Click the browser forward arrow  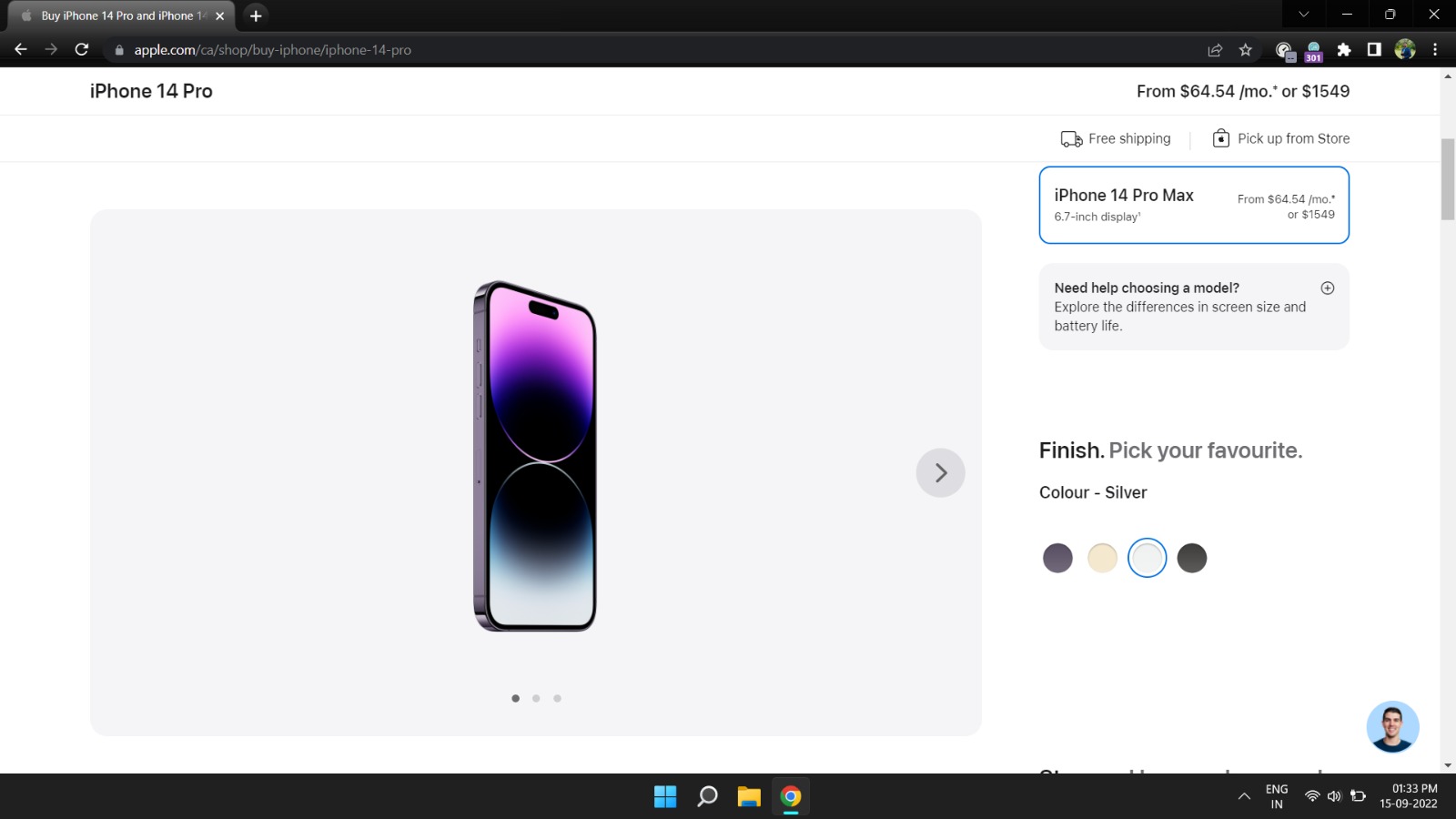point(51,49)
